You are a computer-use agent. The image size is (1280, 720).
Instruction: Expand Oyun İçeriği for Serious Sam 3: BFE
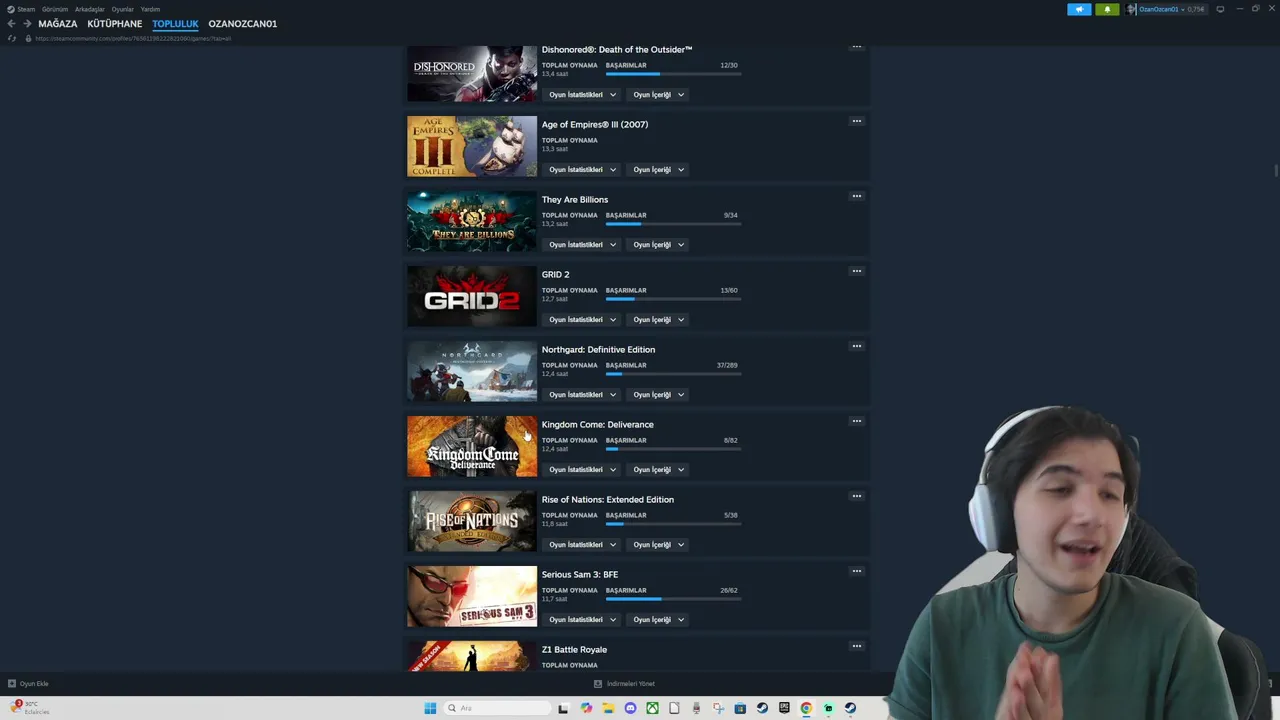pyautogui.click(x=658, y=620)
